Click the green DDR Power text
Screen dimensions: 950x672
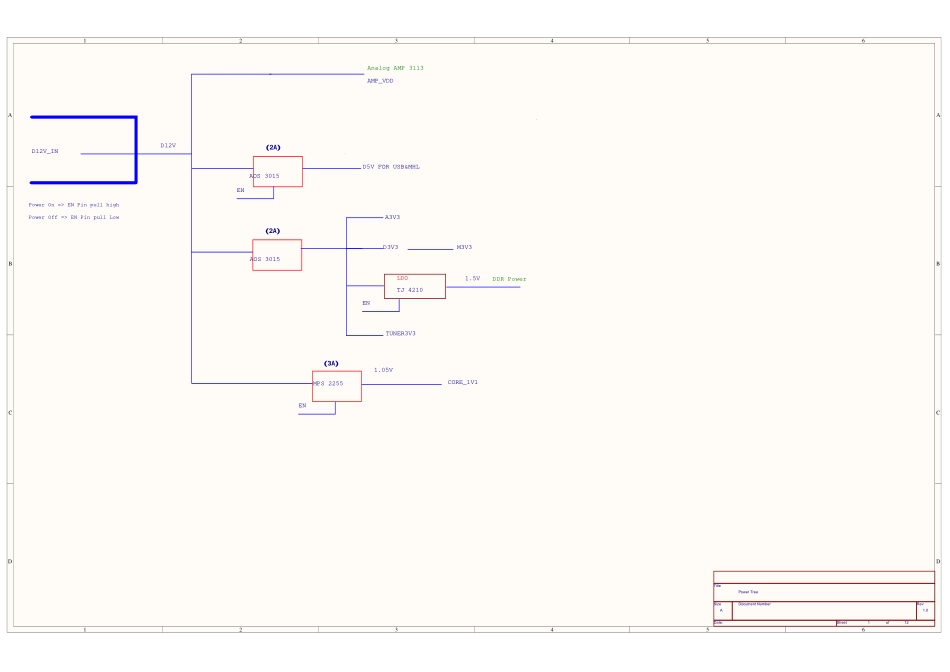click(509, 279)
